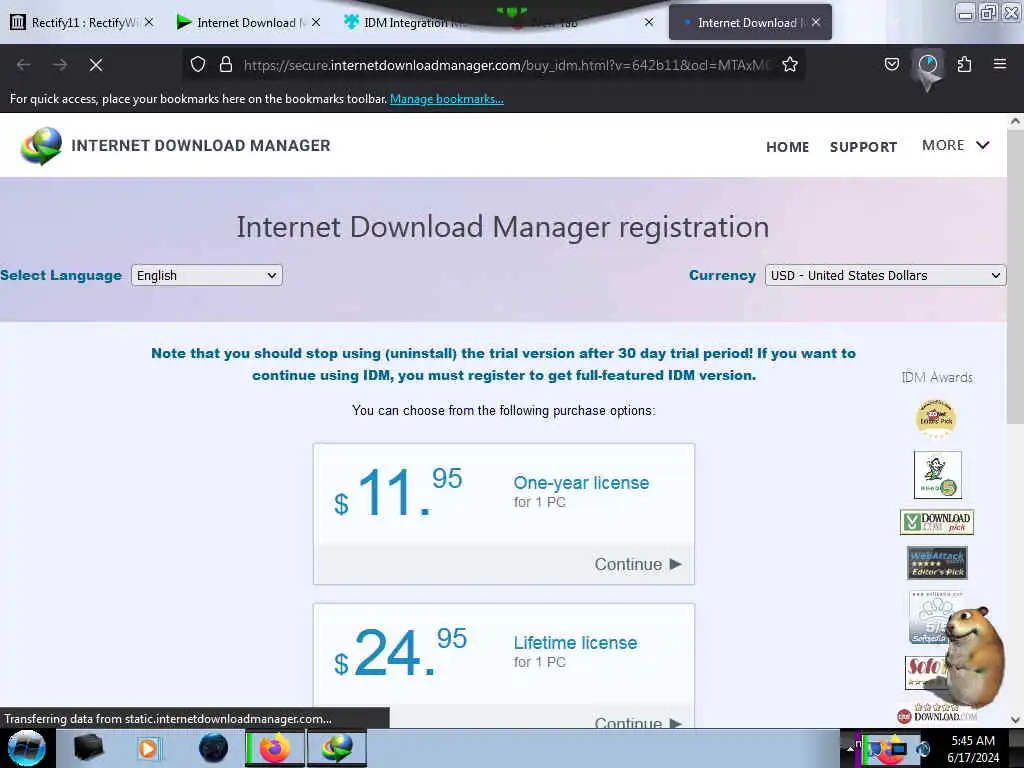Click the IDM Awards heading
This screenshot has height=768, width=1024.
(x=936, y=377)
